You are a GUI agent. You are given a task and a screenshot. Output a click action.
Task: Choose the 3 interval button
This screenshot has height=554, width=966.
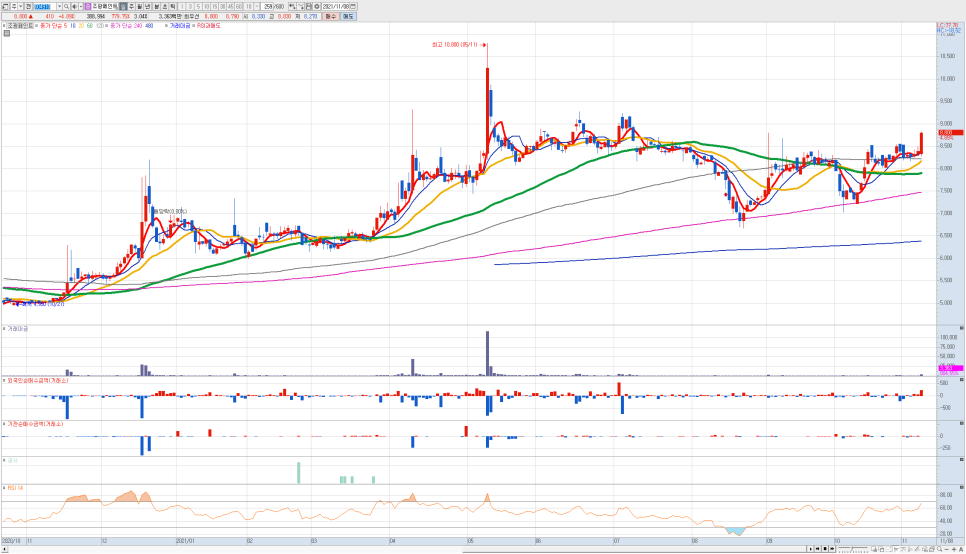pyautogui.click(x=190, y=6)
